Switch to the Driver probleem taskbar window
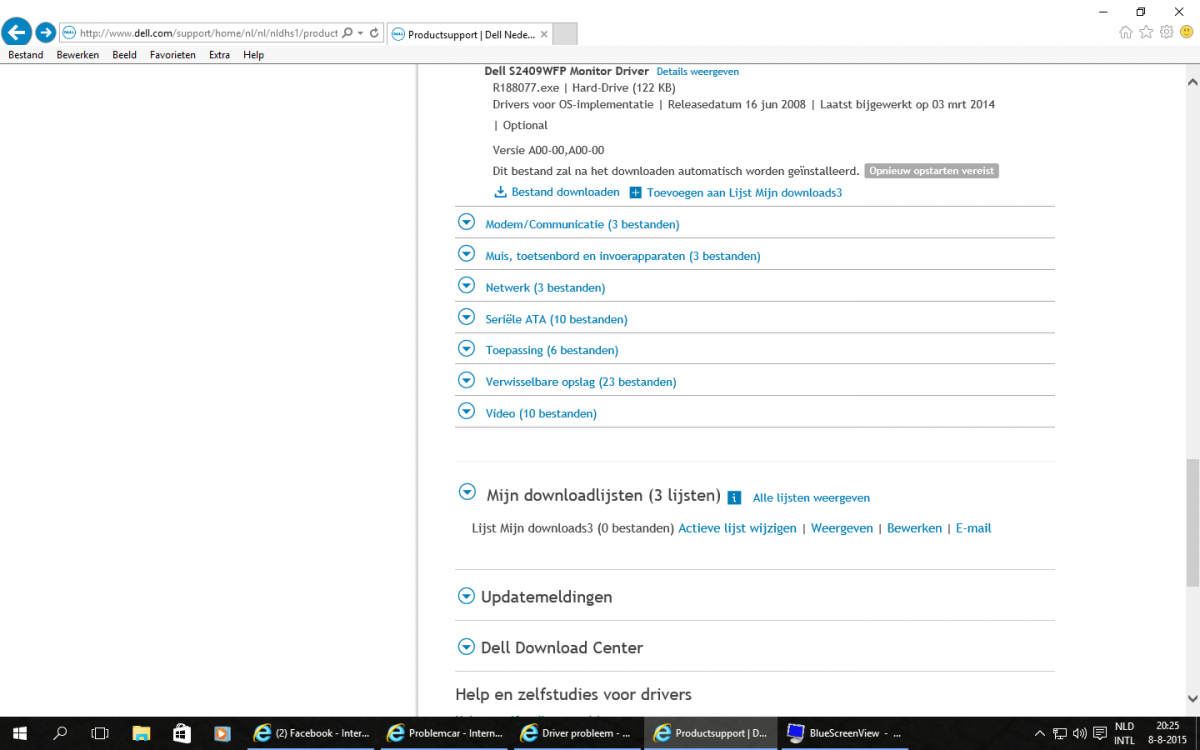 577,733
